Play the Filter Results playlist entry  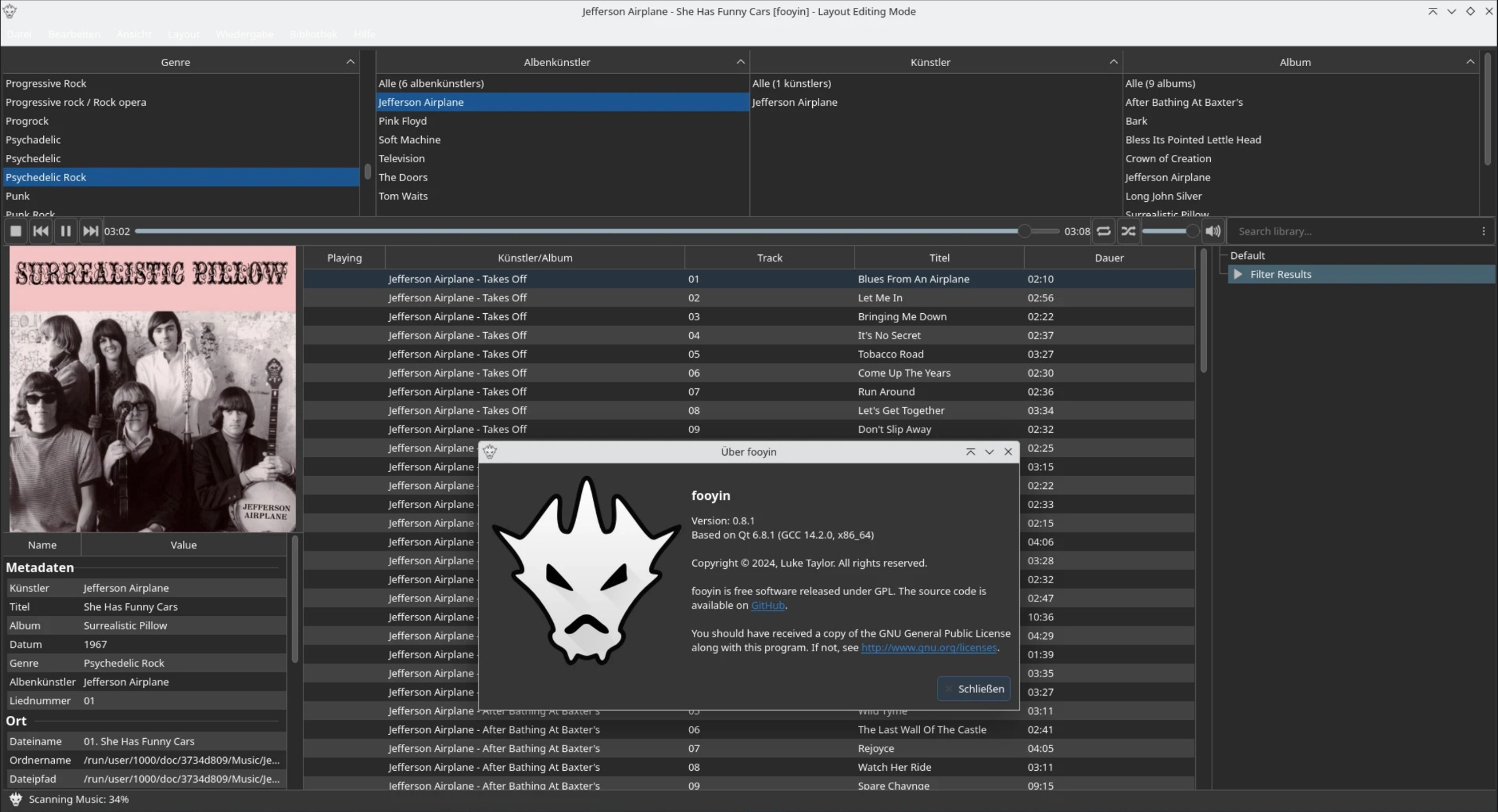1280,275
